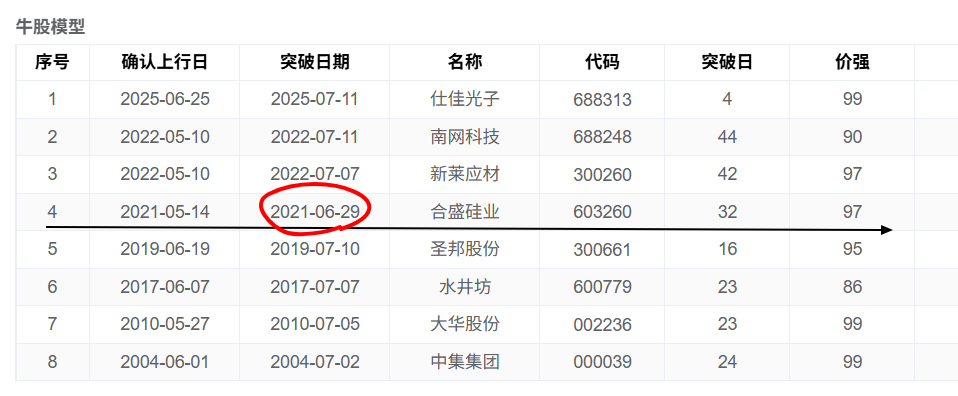Click the 突破日 column header
Image resolution: width=958 pixels, height=396 pixels.
coord(727,62)
